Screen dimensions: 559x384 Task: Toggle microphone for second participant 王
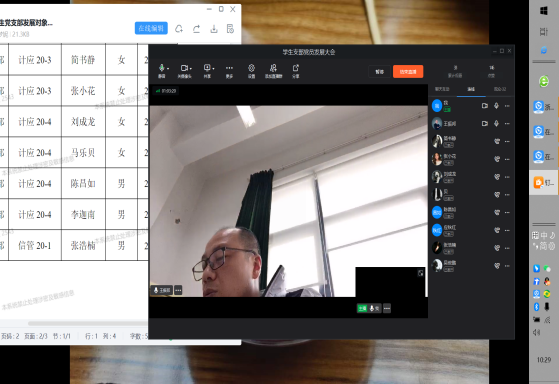tap(496, 124)
